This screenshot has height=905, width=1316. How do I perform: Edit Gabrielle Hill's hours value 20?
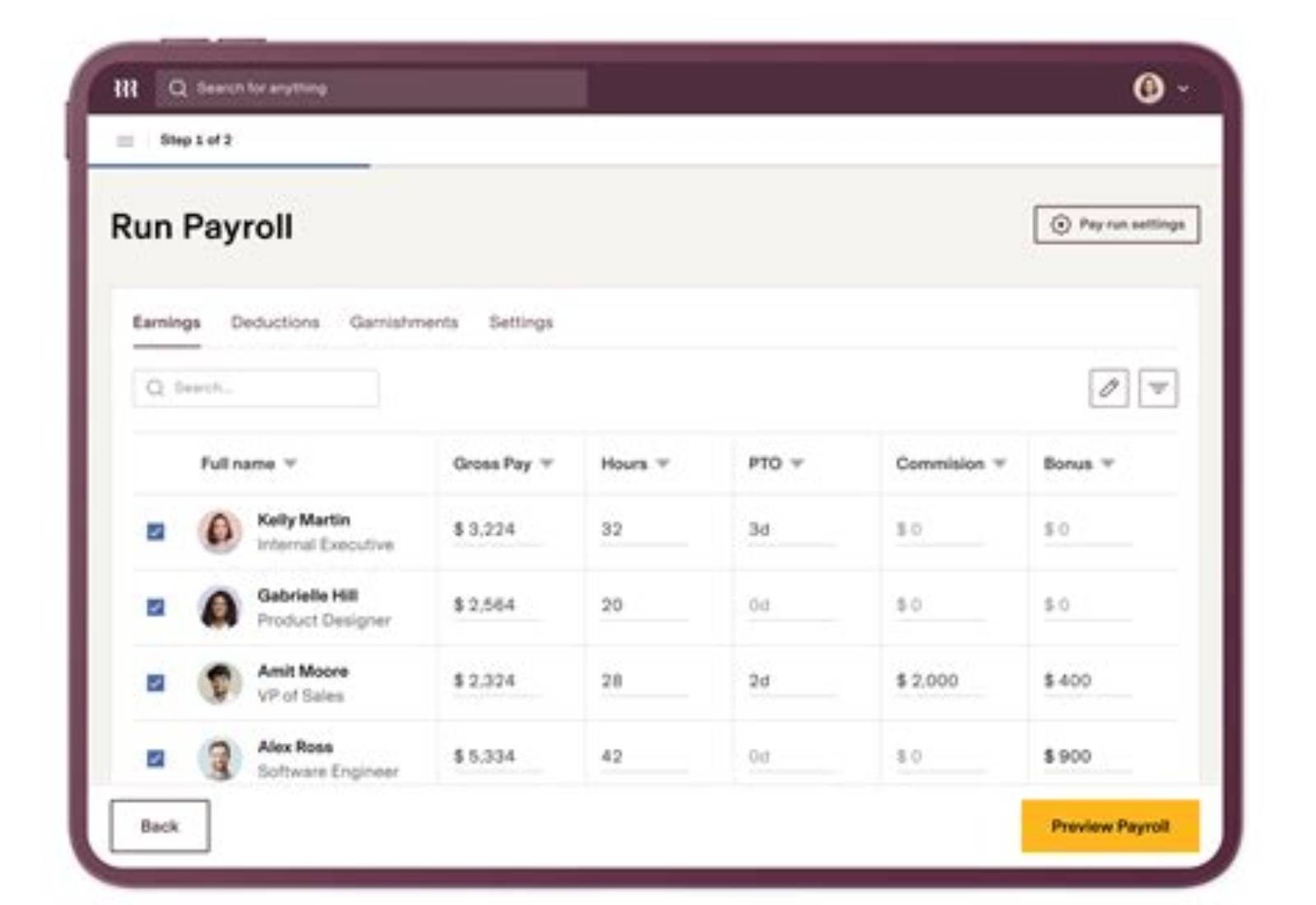[645, 606]
